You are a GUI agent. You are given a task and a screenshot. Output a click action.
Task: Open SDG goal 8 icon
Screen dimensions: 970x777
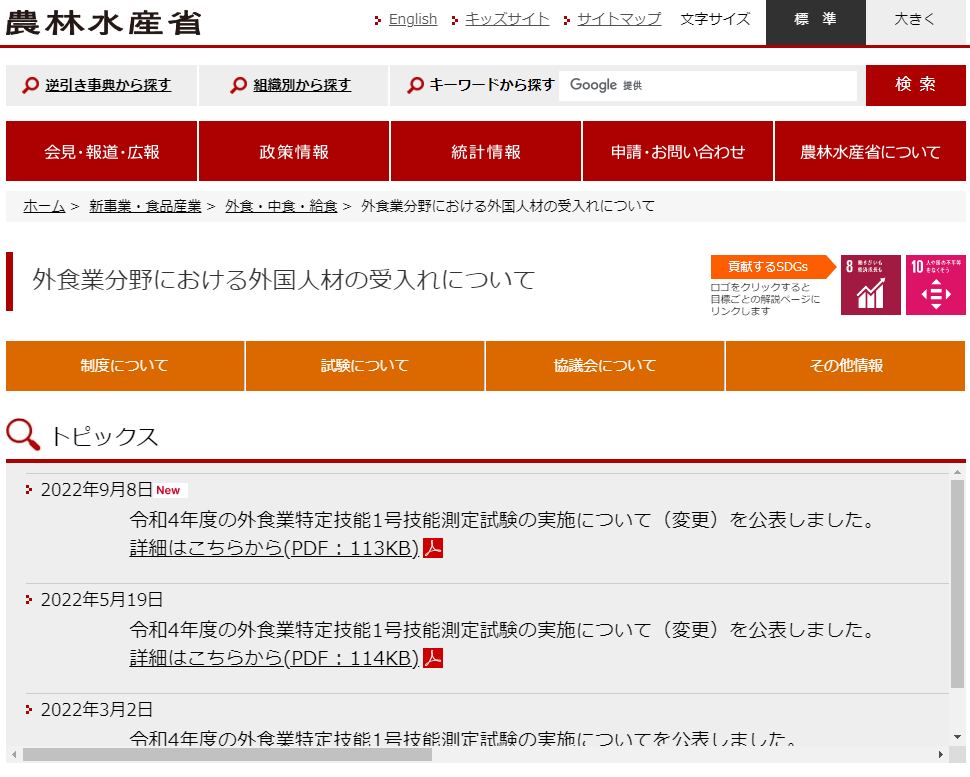[870, 285]
